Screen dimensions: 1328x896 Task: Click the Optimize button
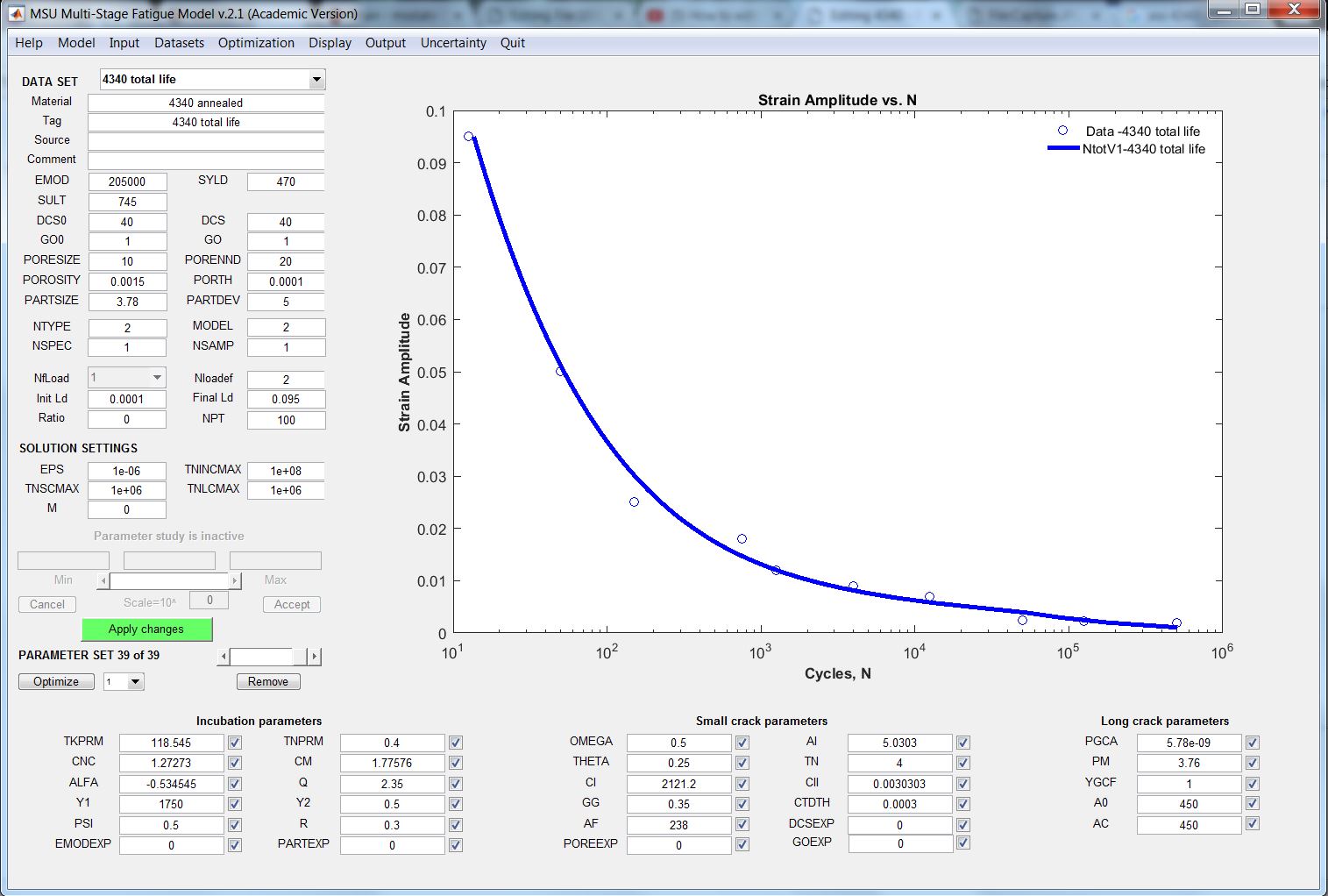point(56,682)
